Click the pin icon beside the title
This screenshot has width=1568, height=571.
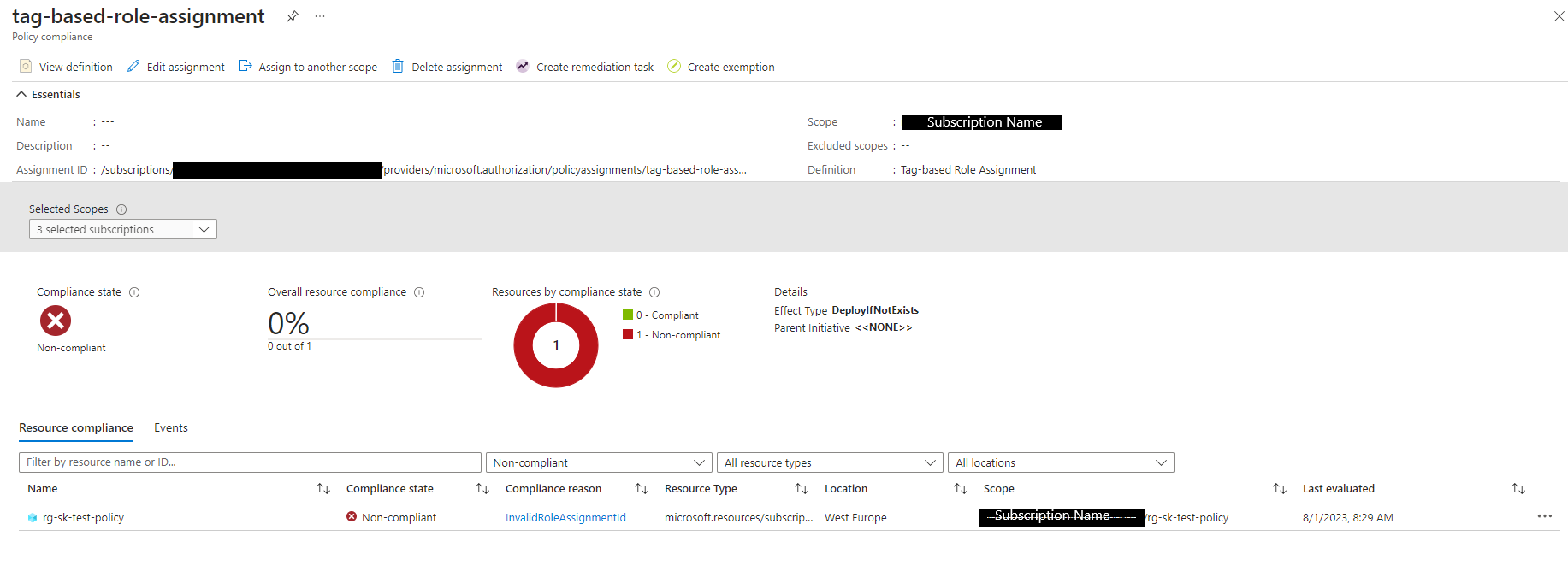(292, 16)
